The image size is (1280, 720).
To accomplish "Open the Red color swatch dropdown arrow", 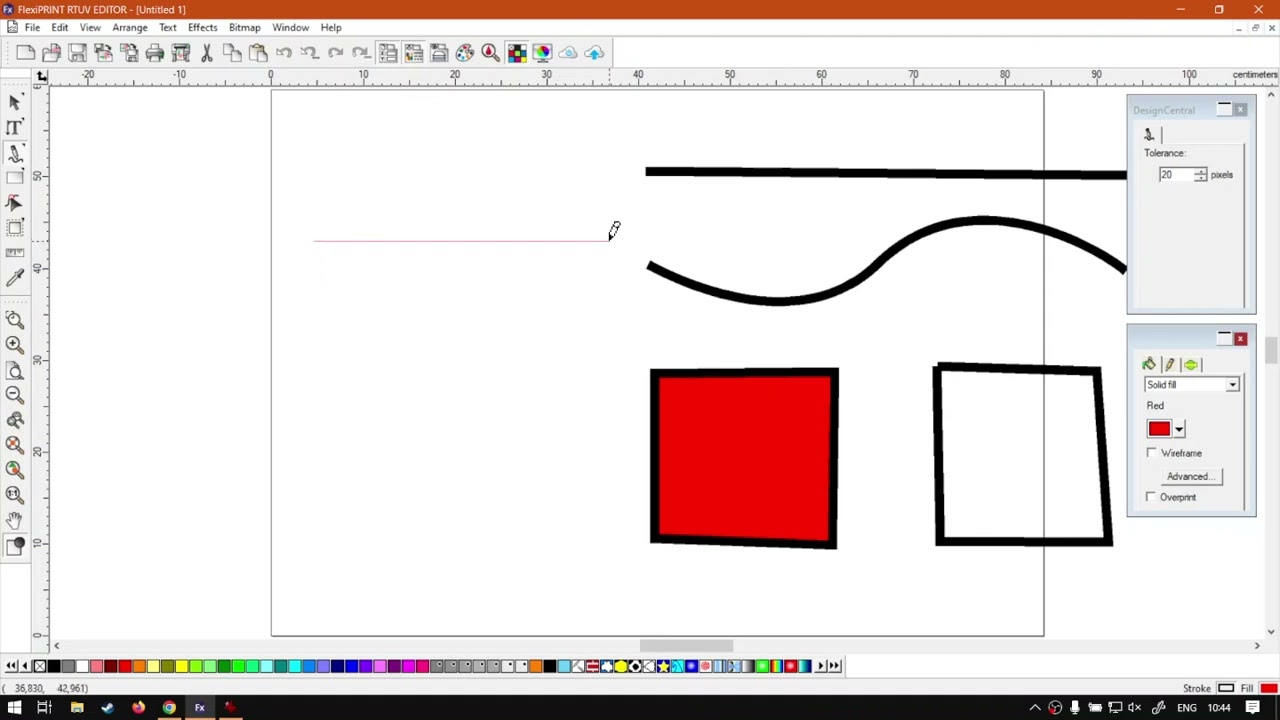I will click(x=1179, y=430).
